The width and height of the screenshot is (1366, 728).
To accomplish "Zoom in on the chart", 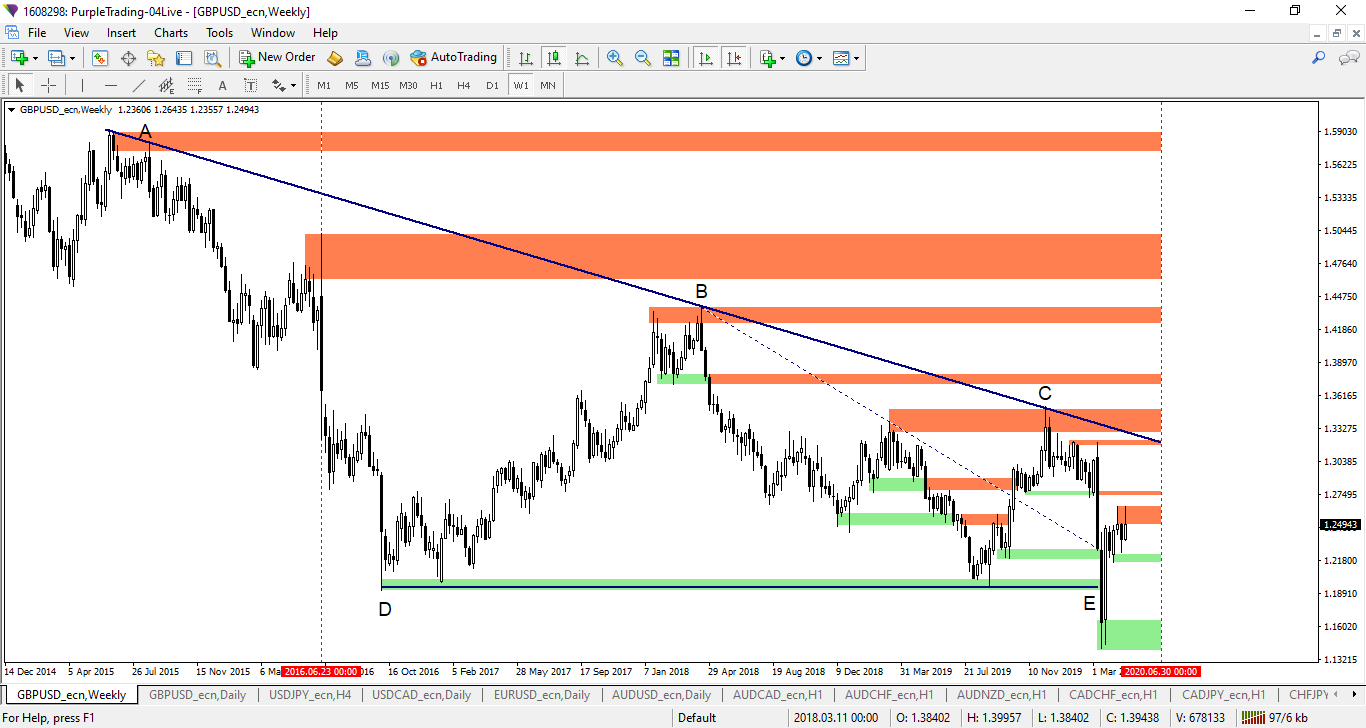I will pyautogui.click(x=615, y=58).
